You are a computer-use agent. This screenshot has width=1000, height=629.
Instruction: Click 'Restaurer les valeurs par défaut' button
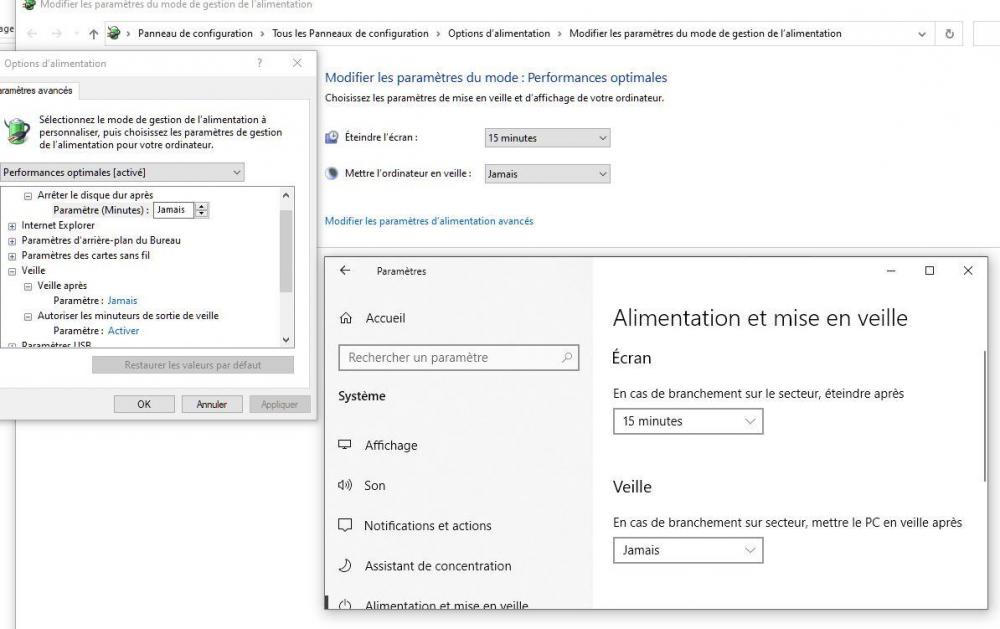pyautogui.click(x=193, y=365)
